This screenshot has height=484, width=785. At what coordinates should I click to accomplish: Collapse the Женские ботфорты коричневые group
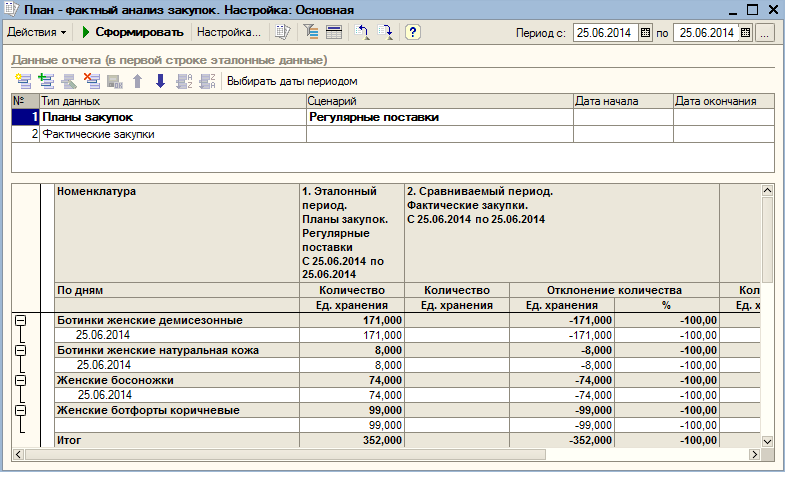pos(21,410)
